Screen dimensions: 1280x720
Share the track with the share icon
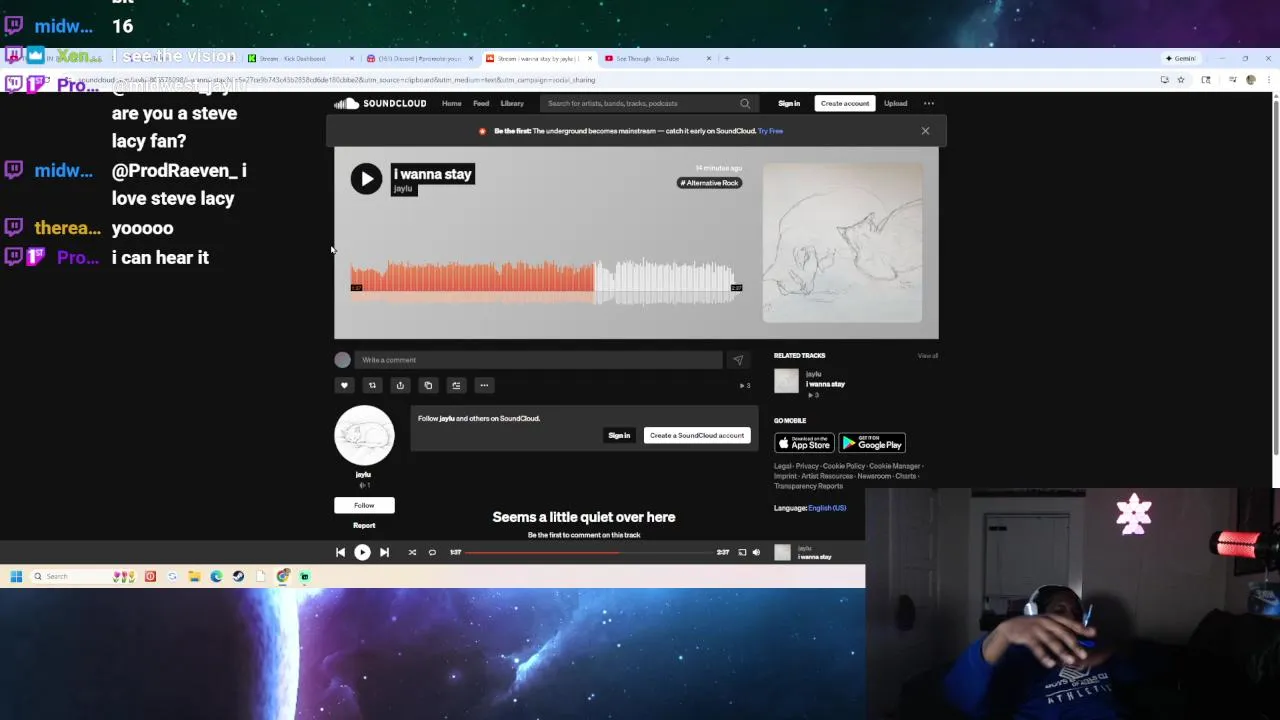400,385
